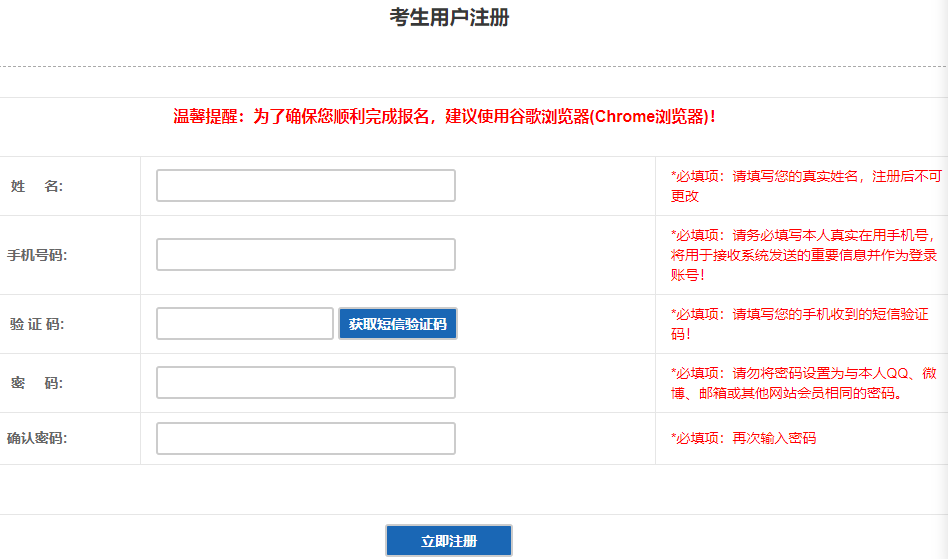Image resolution: width=948 pixels, height=559 pixels.
Task: Click the 验证码 verification code input field
Action: tap(244, 324)
